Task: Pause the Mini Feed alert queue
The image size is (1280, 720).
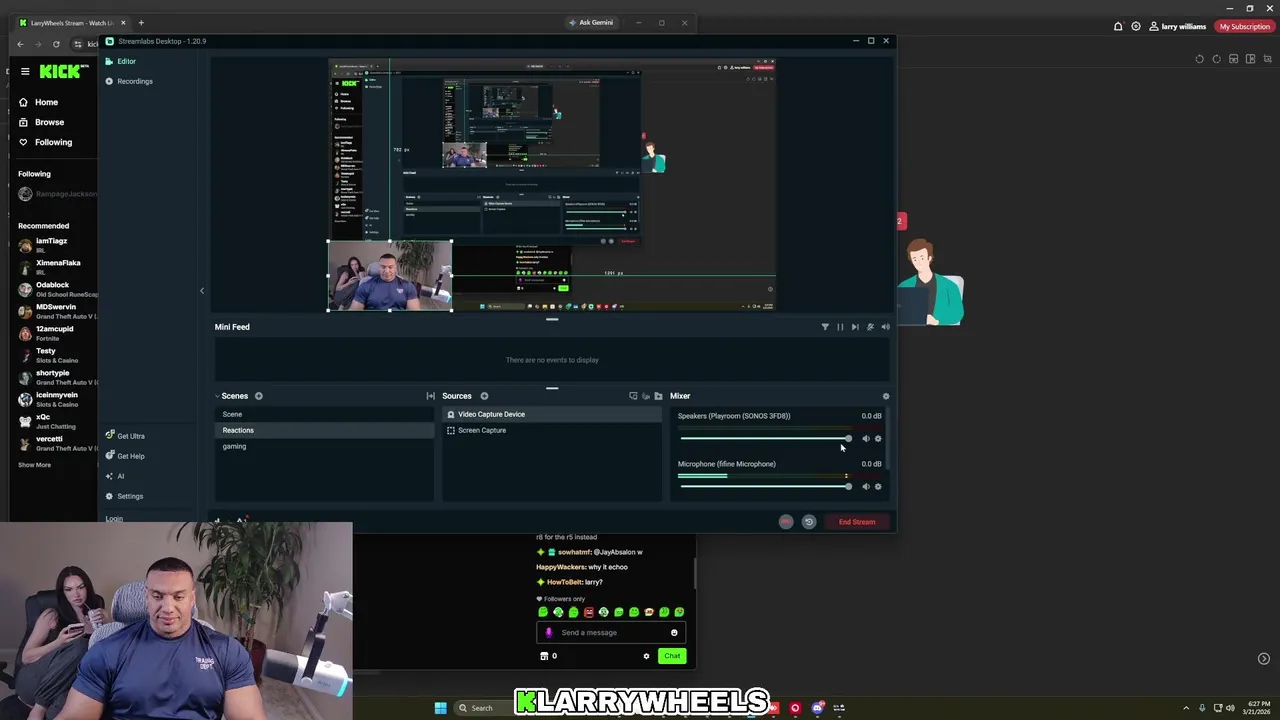Action: (840, 327)
